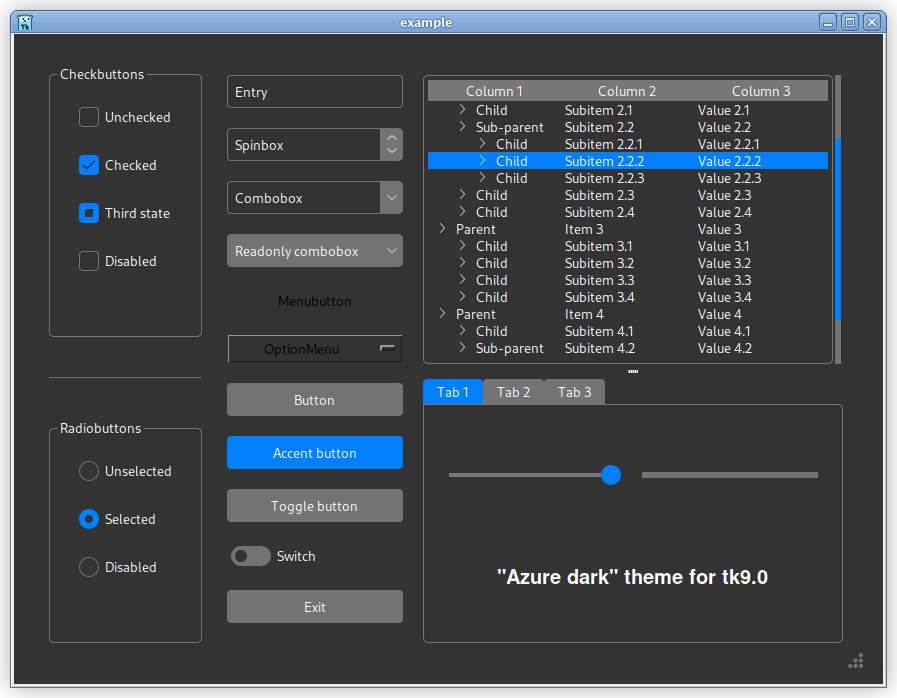Click the Column 2 header
Screen dimensions: 897x698
coord(627,91)
